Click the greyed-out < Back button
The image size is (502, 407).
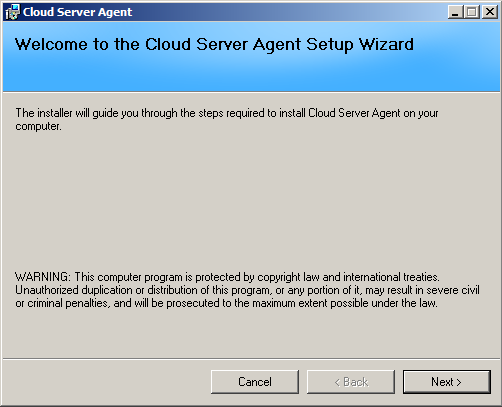(x=351, y=382)
